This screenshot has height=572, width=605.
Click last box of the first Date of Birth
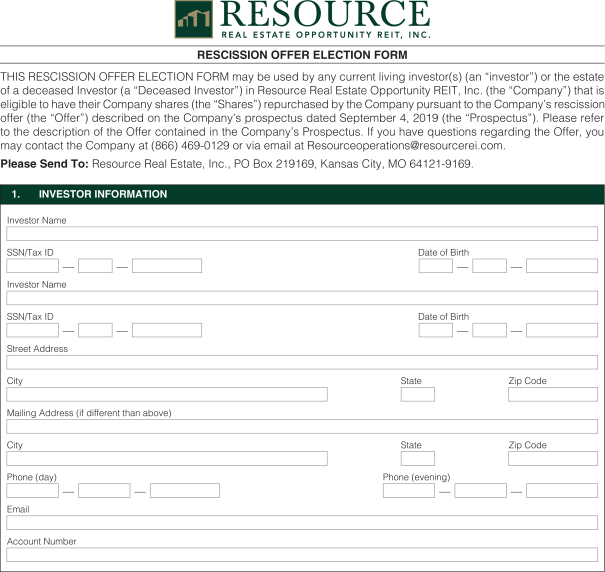(561, 266)
